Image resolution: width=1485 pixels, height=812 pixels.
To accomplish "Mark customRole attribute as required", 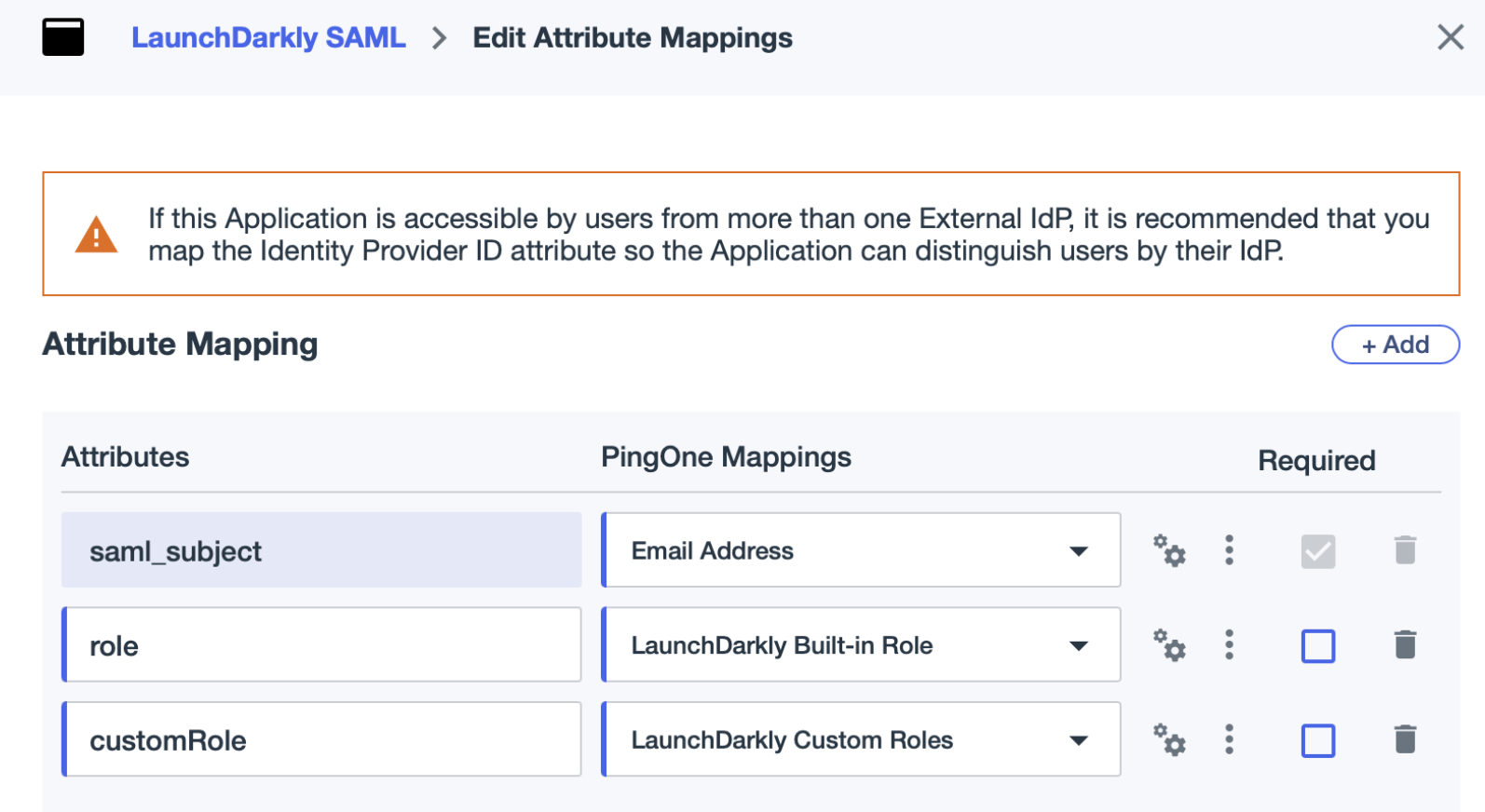I will (x=1317, y=740).
